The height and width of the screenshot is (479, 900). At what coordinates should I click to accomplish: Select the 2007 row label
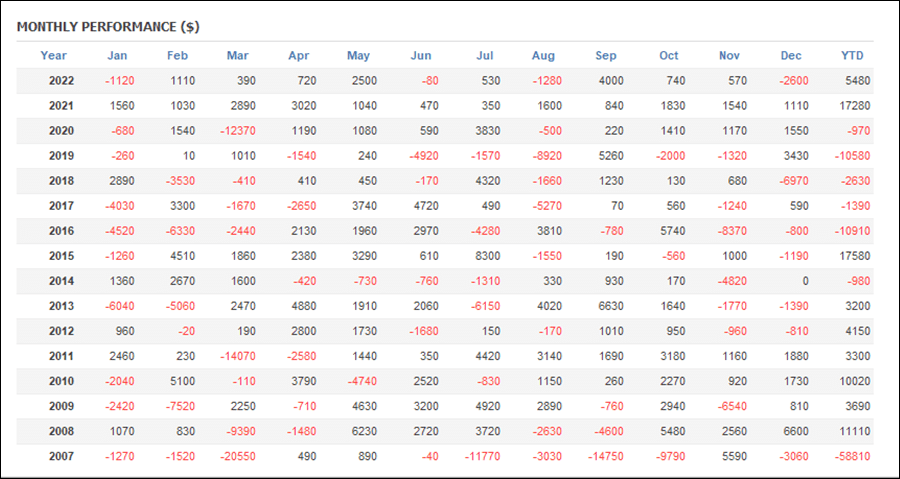61,457
